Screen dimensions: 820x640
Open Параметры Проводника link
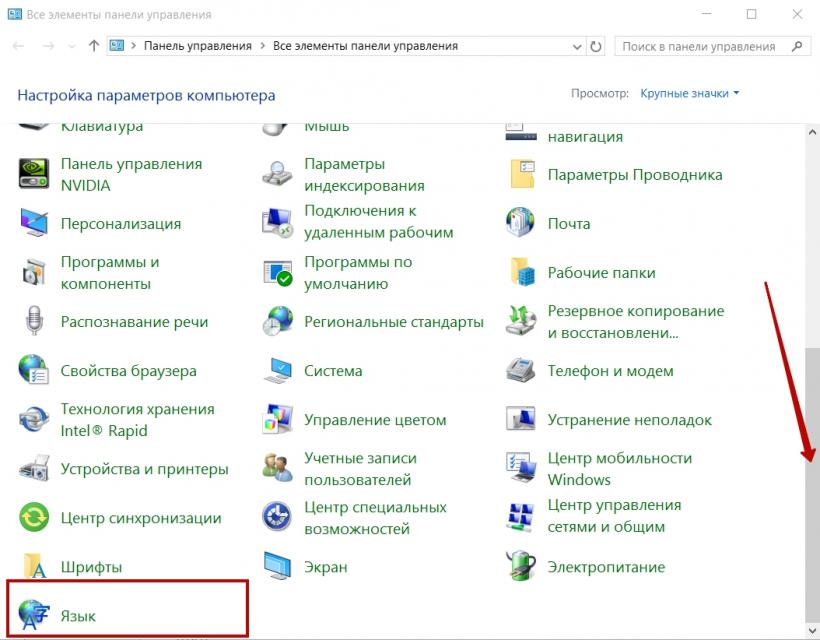[x=634, y=174]
